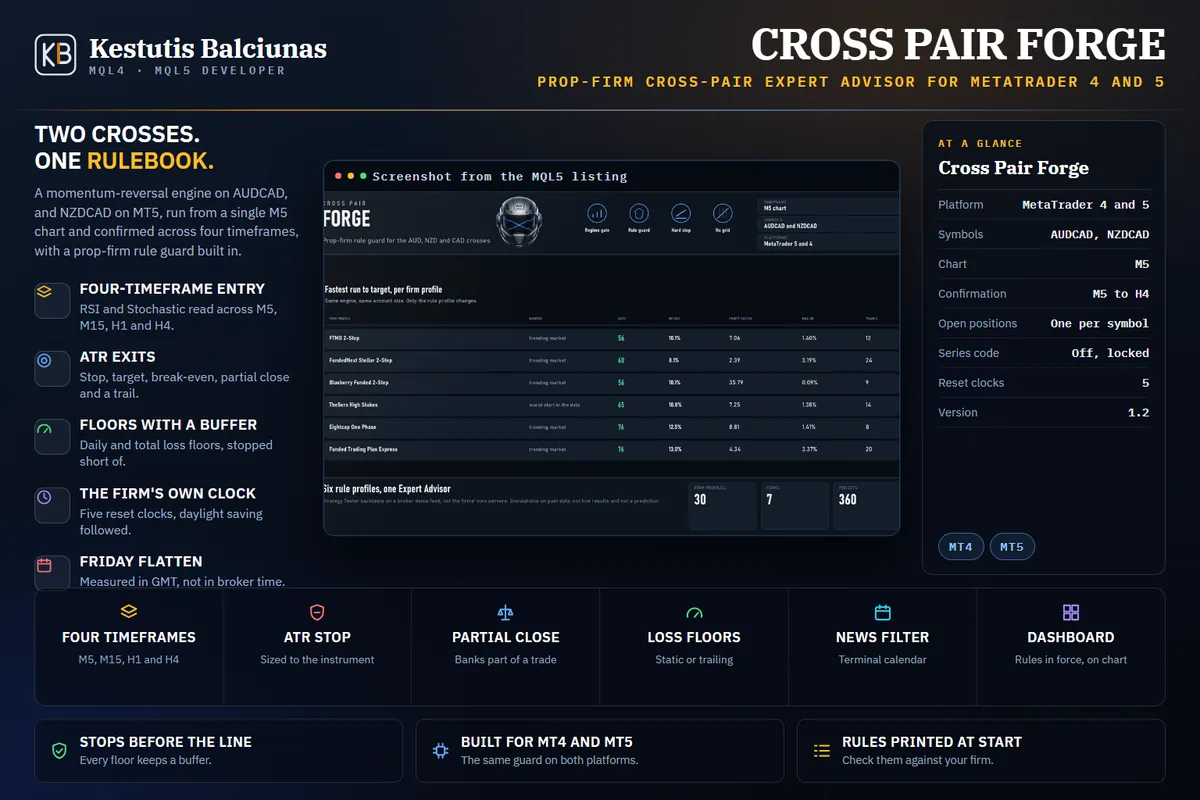This screenshot has width=1200, height=800.
Task: Click the Stops Before The Line shield-check icon
Action: point(60,750)
